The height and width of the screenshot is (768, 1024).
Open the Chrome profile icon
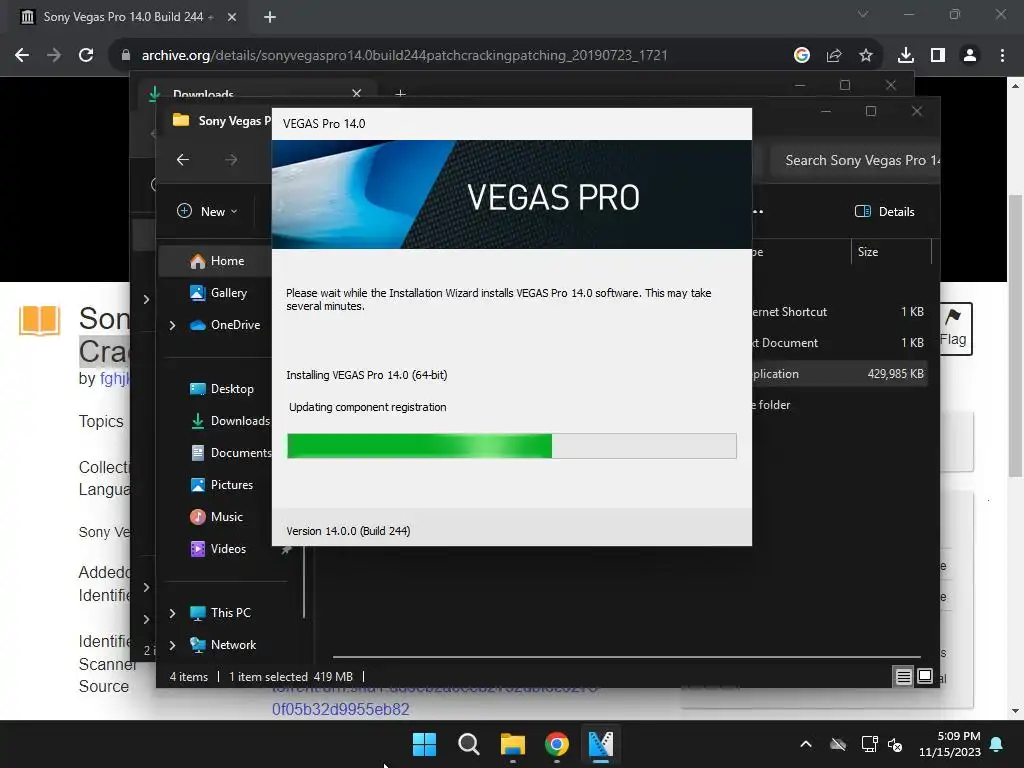click(x=970, y=56)
